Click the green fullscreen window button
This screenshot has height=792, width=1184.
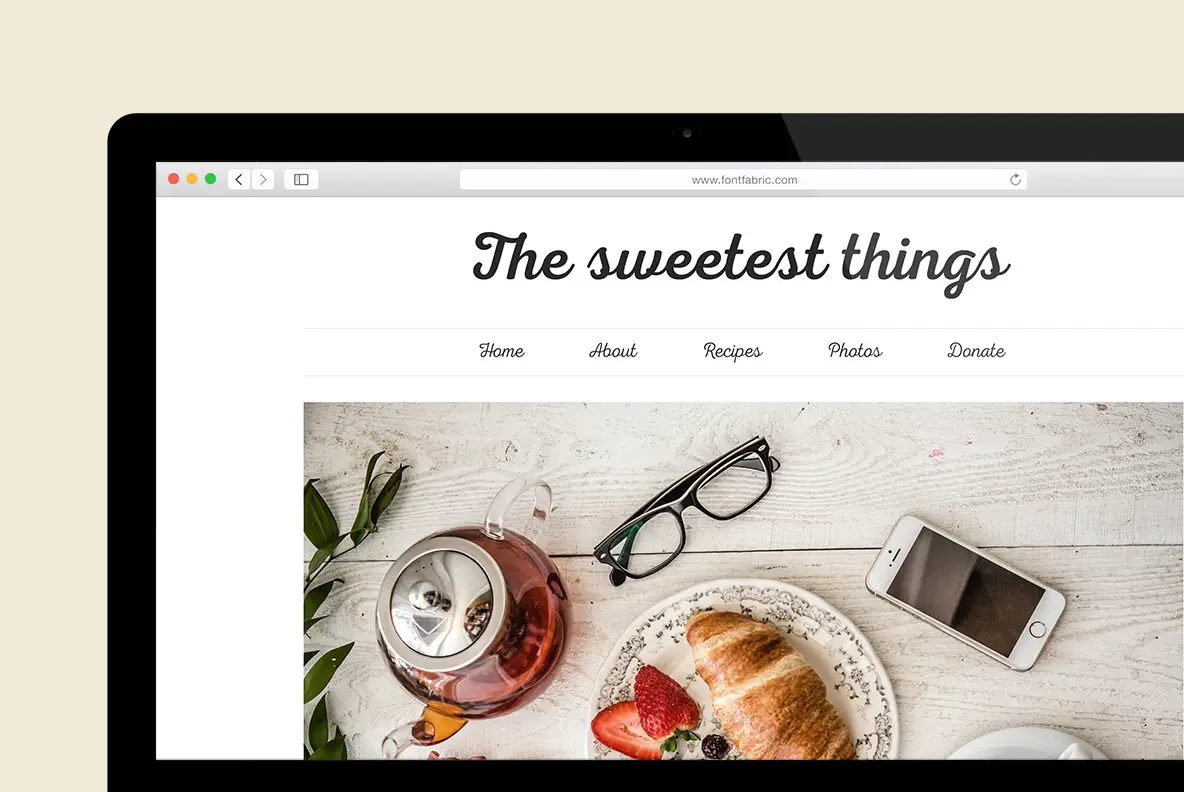211,179
